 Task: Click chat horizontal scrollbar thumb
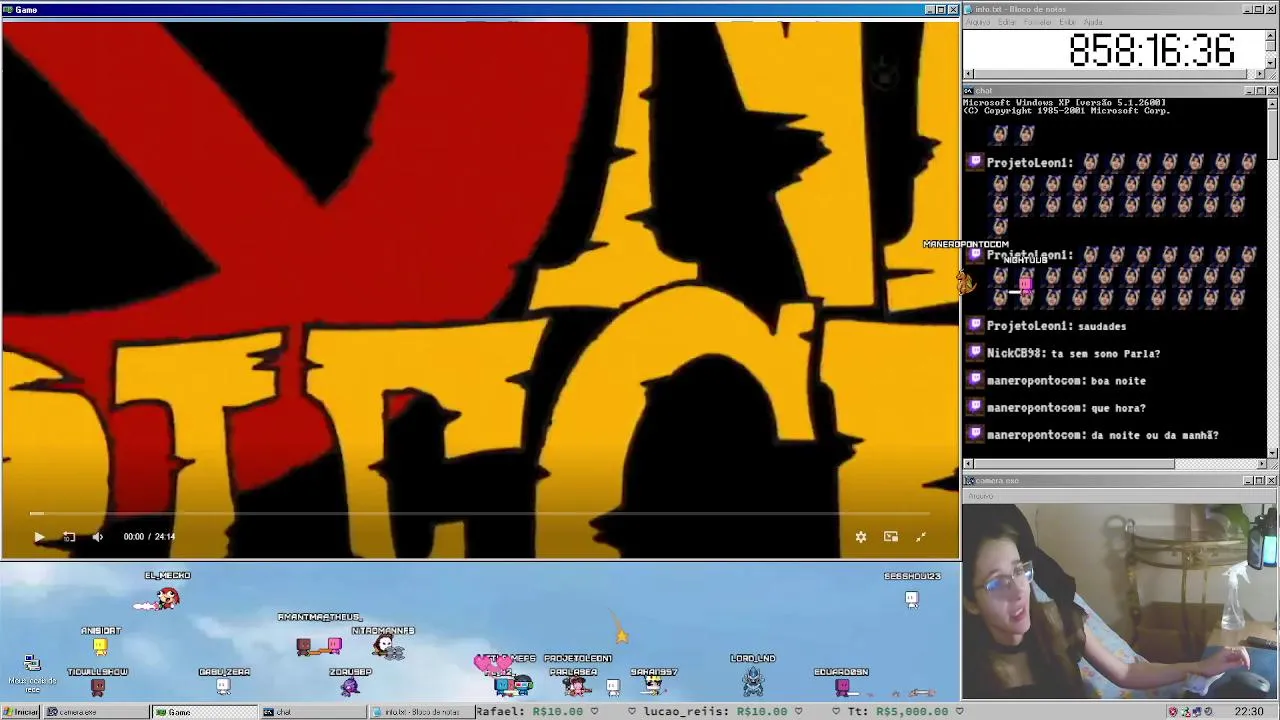(1074, 464)
